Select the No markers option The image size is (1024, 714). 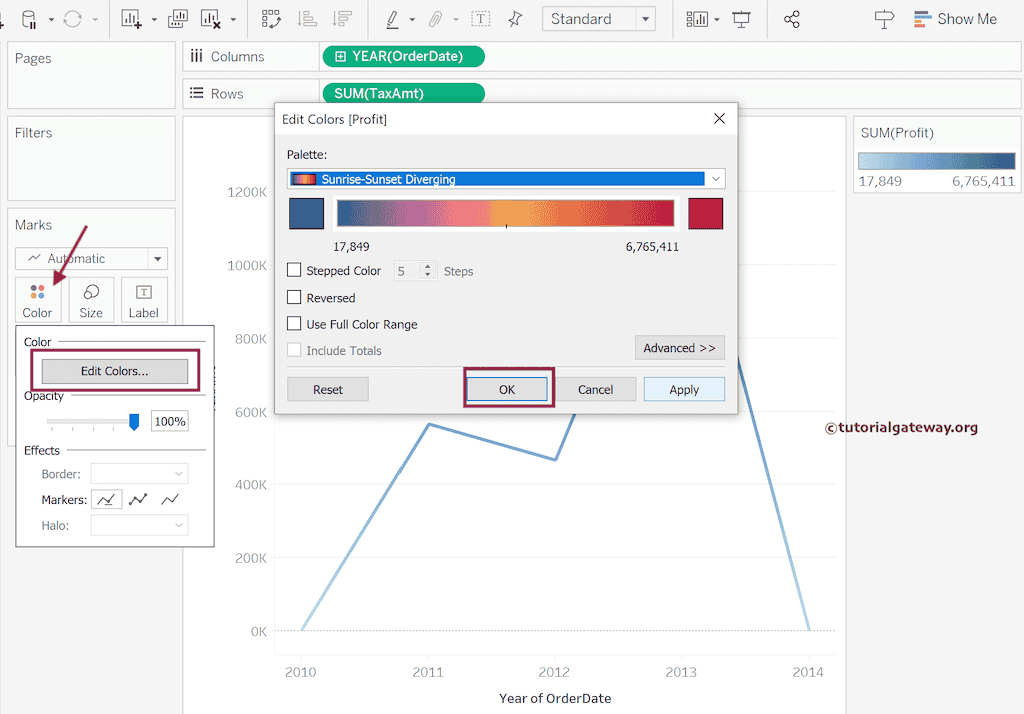click(170, 500)
